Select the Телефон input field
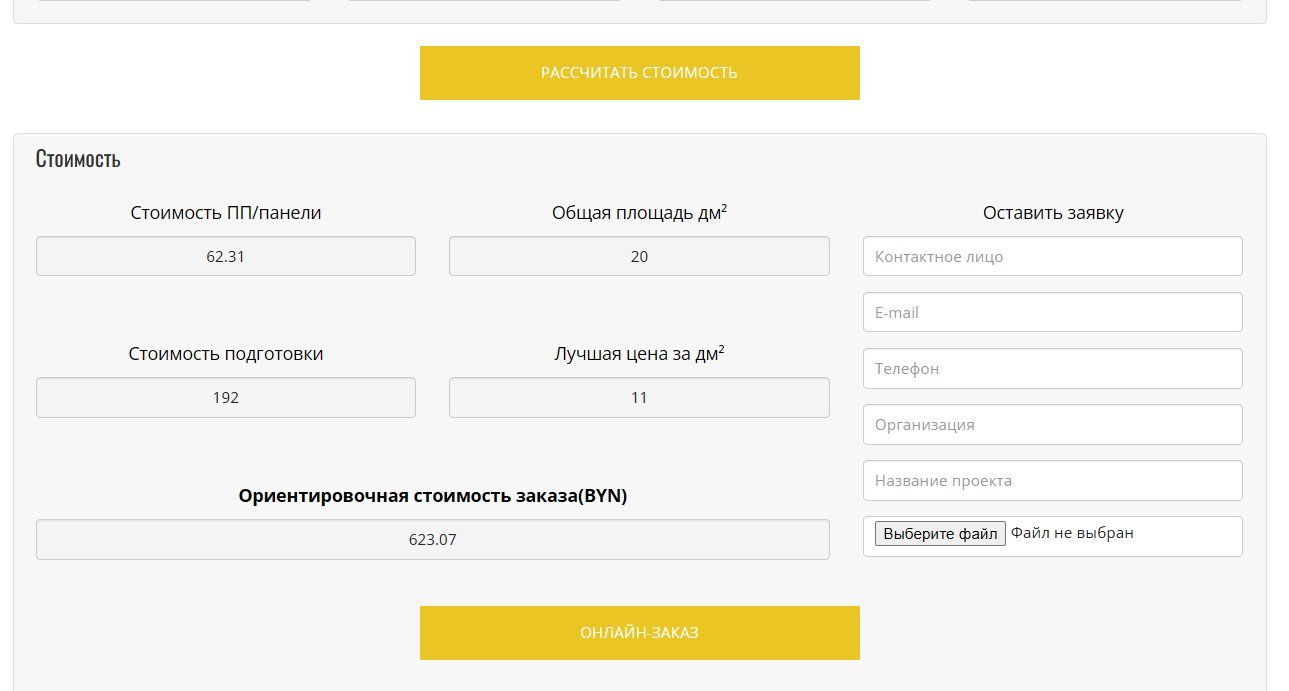The width and height of the screenshot is (1289, 691). tap(1052, 369)
